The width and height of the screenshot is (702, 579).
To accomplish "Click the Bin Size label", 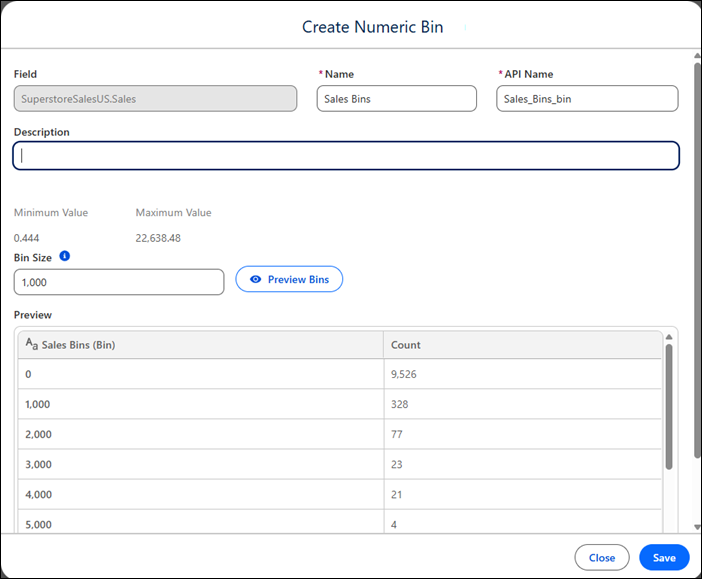I will click(x=33, y=257).
